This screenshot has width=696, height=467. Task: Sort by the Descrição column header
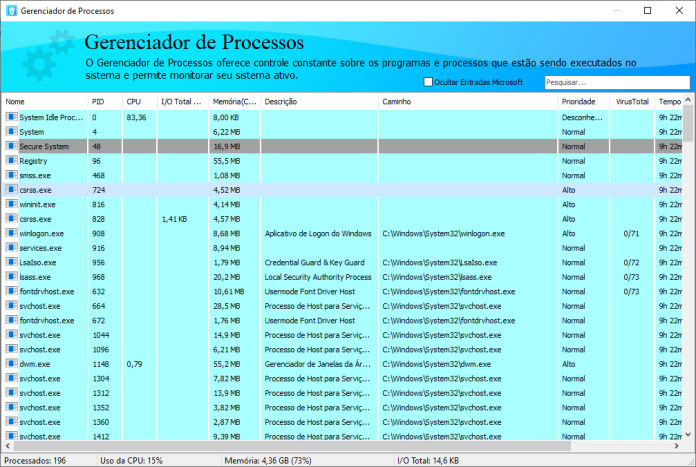320,102
